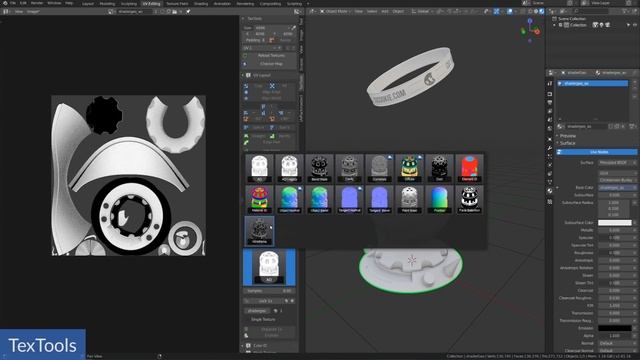Select the Cavity bake mode
This screenshot has height=360, width=640.
pyautogui.click(x=349, y=168)
